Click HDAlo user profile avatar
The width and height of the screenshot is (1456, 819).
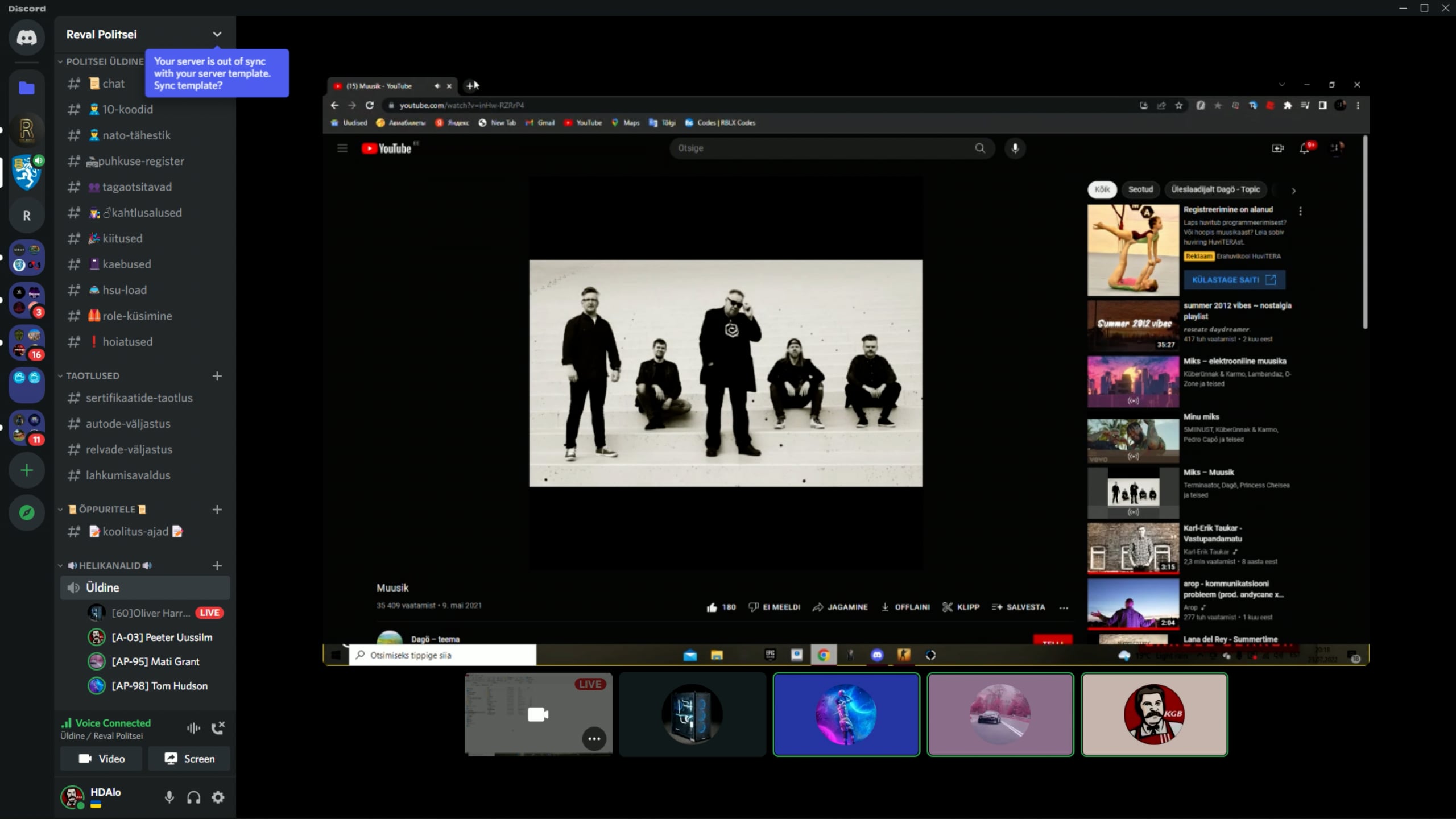coord(72,797)
